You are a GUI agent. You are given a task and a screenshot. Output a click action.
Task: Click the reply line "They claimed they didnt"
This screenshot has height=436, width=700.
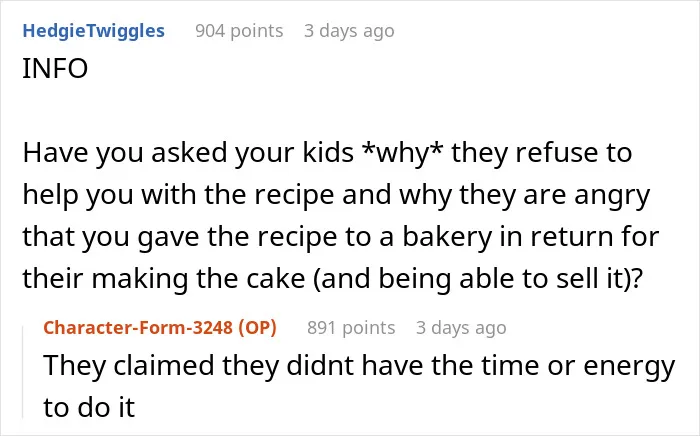tap(359, 366)
